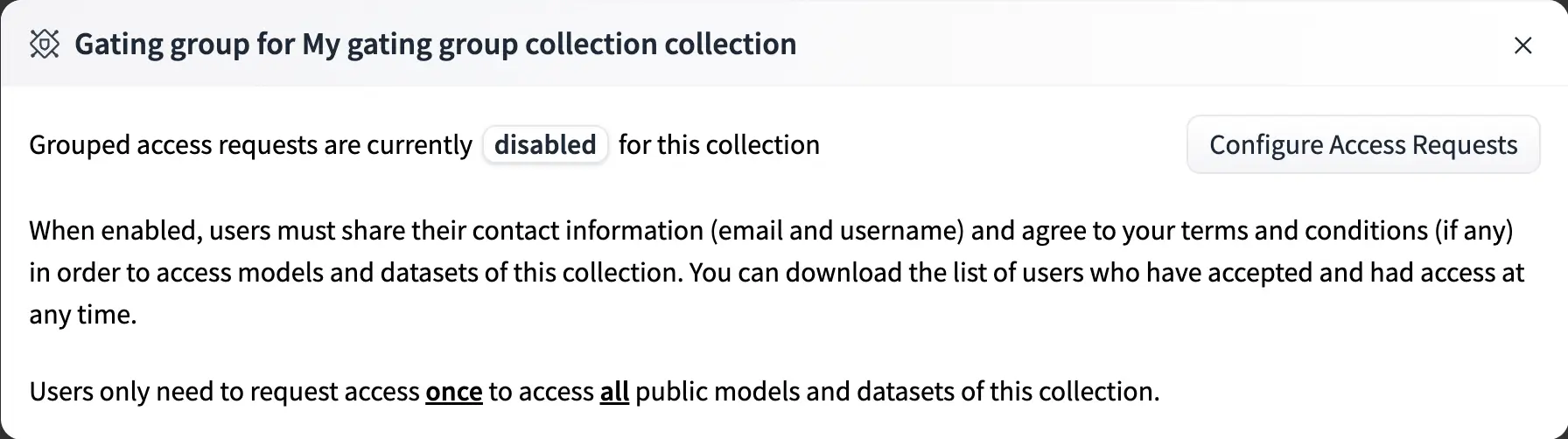This screenshot has height=439, width=1568.
Task: Click the underlined word "all"
Action: [x=614, y=391]
